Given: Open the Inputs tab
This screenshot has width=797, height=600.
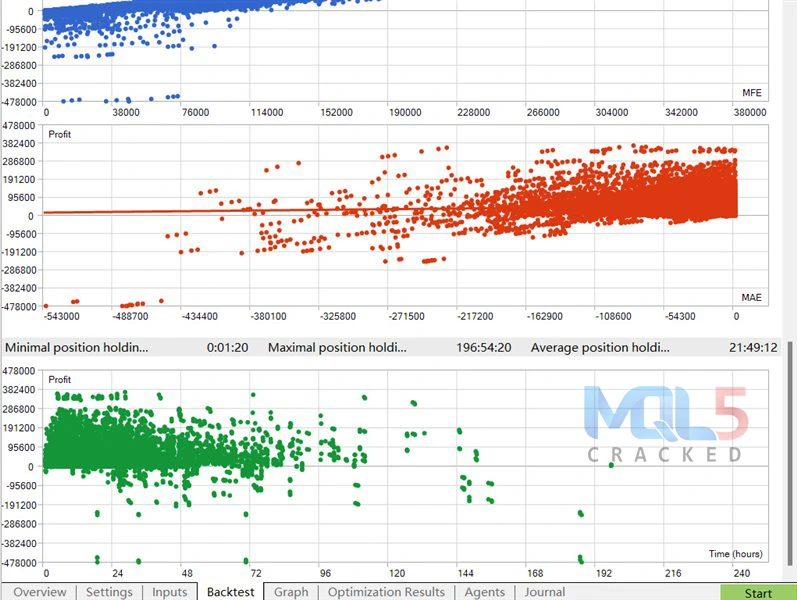Looking at the screenshot, I should [169, 592].
